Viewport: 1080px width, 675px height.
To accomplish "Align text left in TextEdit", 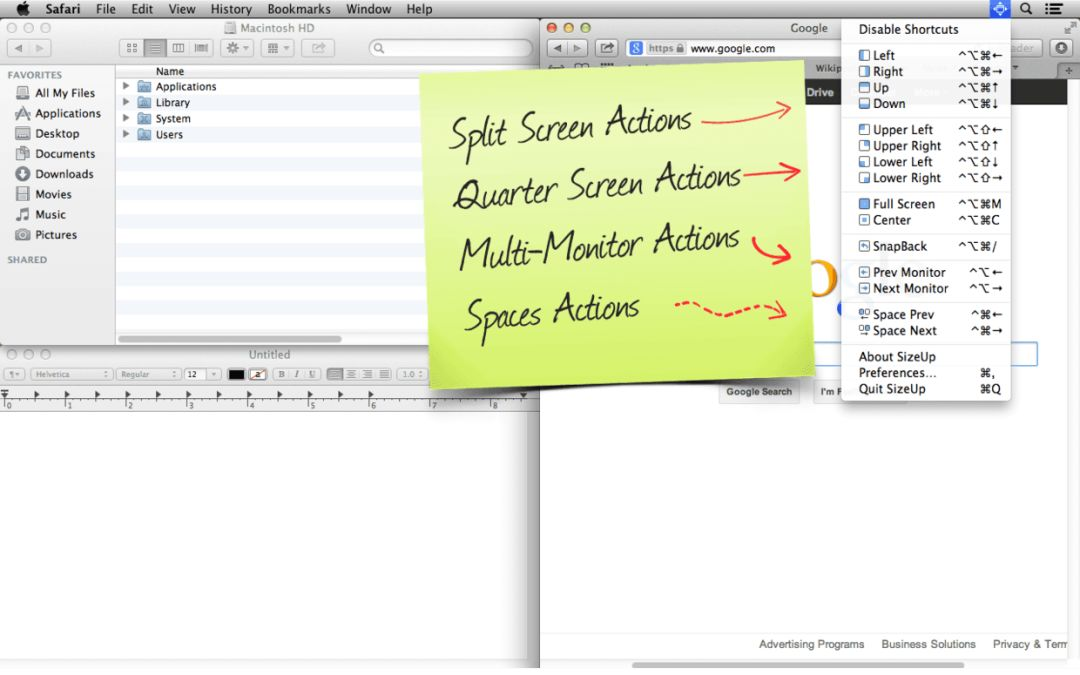I will (x=335, y=374).
